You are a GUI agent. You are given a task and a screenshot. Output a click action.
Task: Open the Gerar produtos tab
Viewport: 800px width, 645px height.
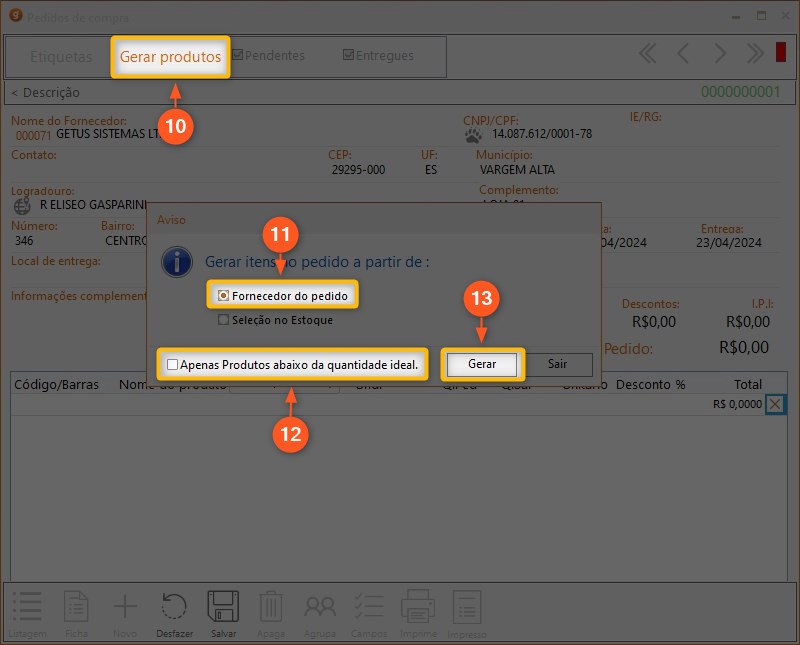pos(170,57)
